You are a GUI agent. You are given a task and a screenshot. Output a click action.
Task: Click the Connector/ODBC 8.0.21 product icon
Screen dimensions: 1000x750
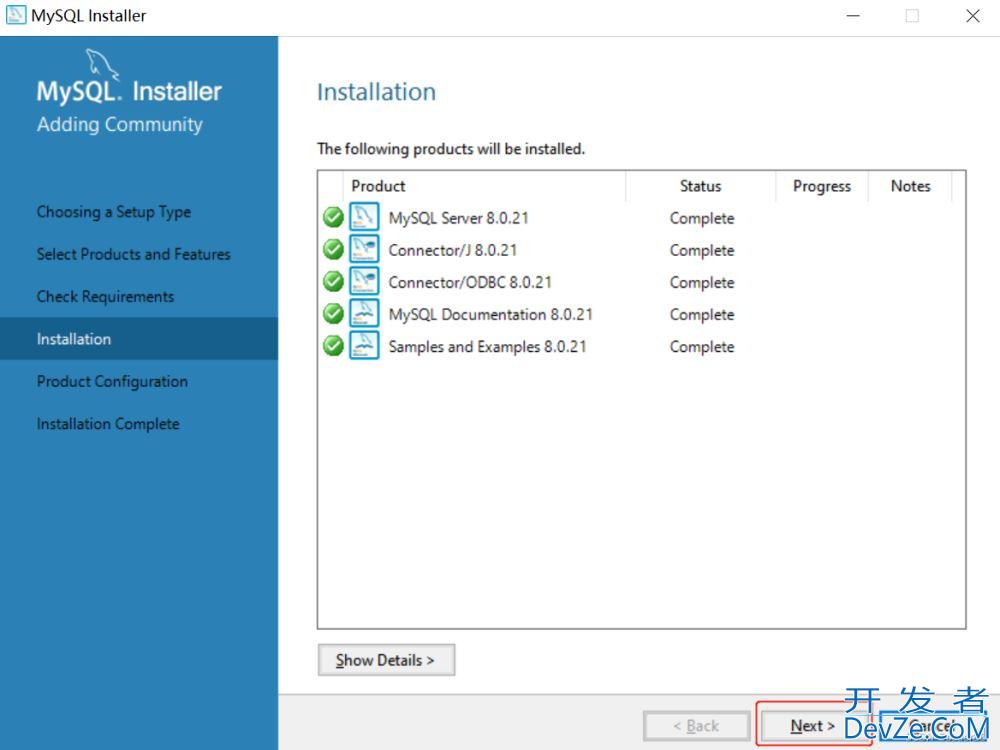pos(364,281)
